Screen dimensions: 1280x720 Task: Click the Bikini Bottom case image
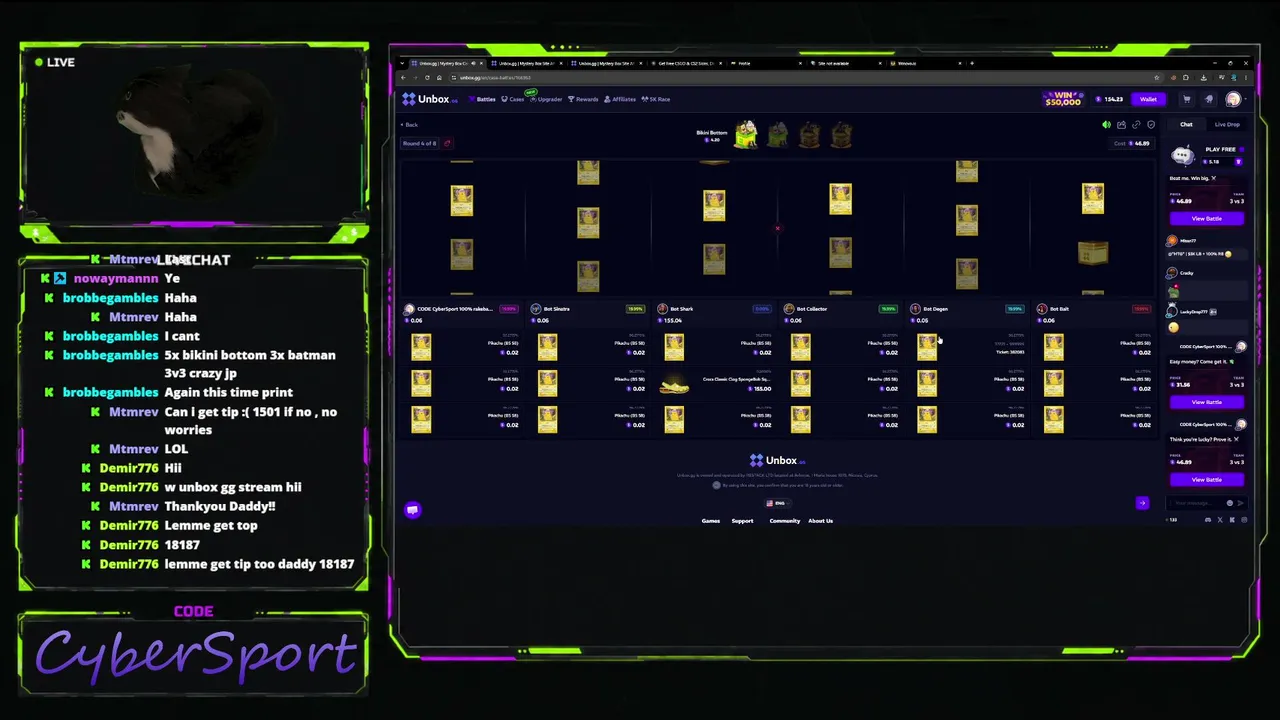(745, 135)
